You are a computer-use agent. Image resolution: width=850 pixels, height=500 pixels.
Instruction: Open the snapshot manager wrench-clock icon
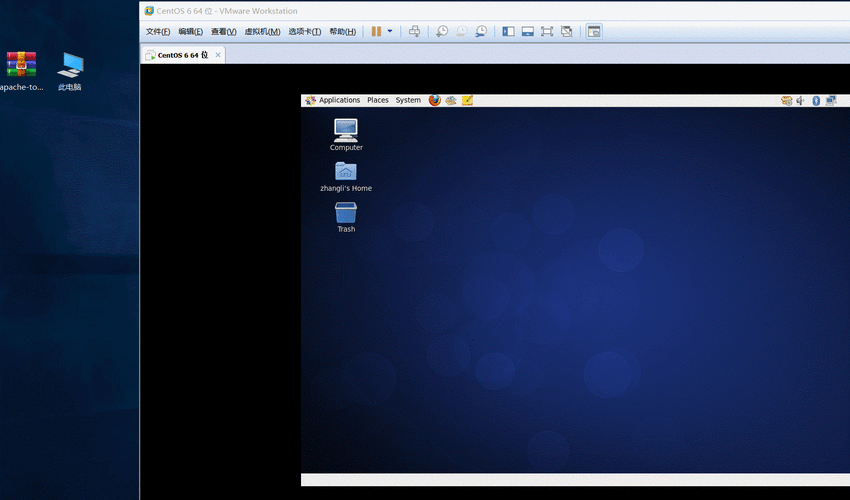pos(481,31)
